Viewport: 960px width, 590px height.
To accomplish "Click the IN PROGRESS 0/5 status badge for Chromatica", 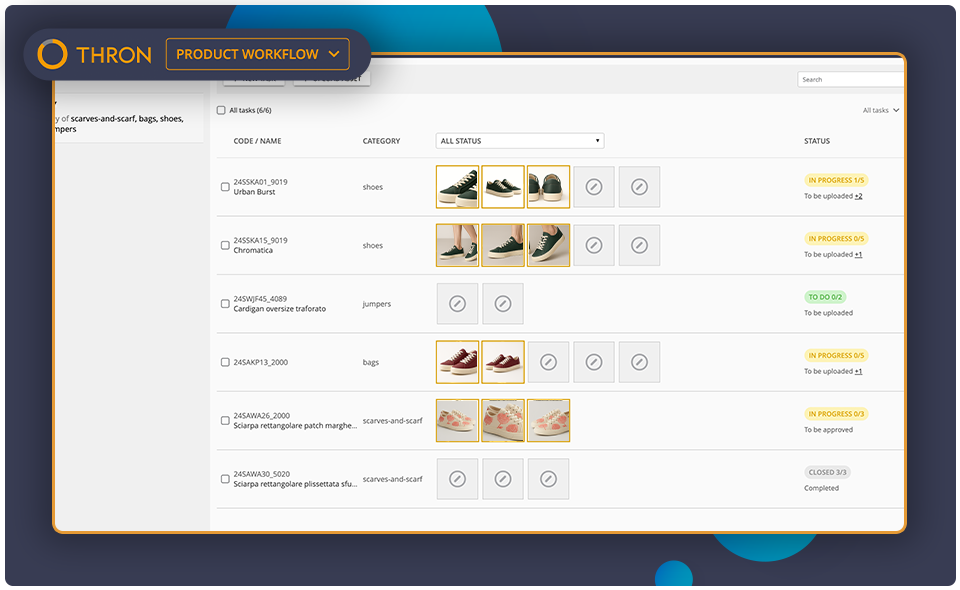I will (x=835, y=238).
